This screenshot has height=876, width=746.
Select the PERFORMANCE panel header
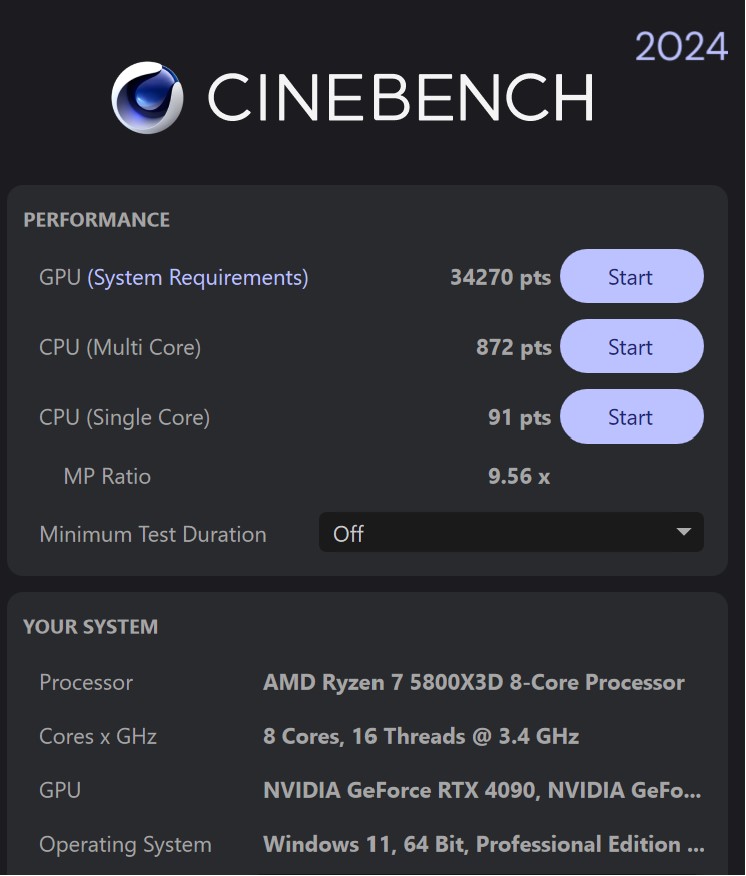(96, 219)
